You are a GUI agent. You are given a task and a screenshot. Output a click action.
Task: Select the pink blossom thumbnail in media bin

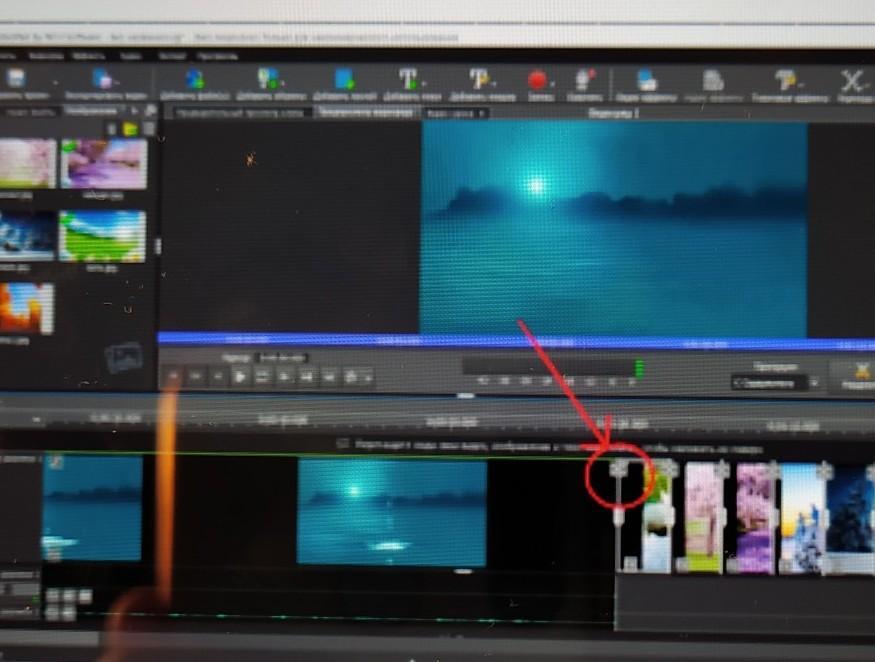point(28,164)
